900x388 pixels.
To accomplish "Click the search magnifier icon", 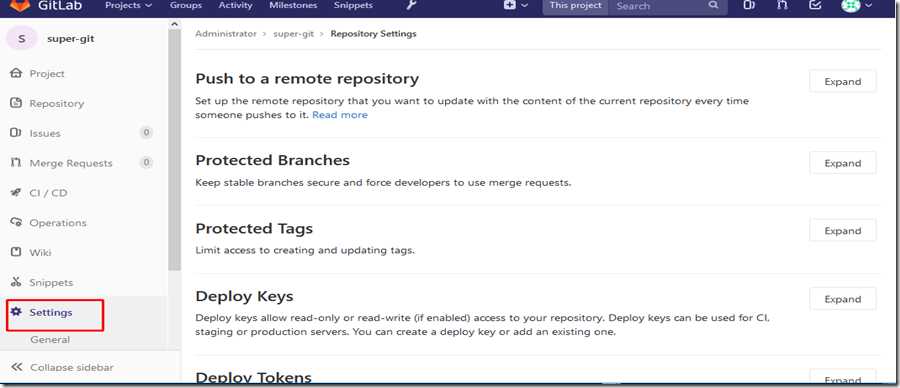I will pos(713,5).
